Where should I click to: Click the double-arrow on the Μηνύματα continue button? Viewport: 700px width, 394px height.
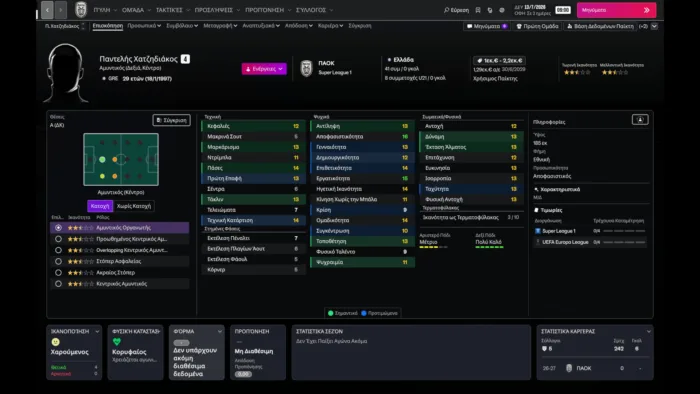click(x=646, y=10)
